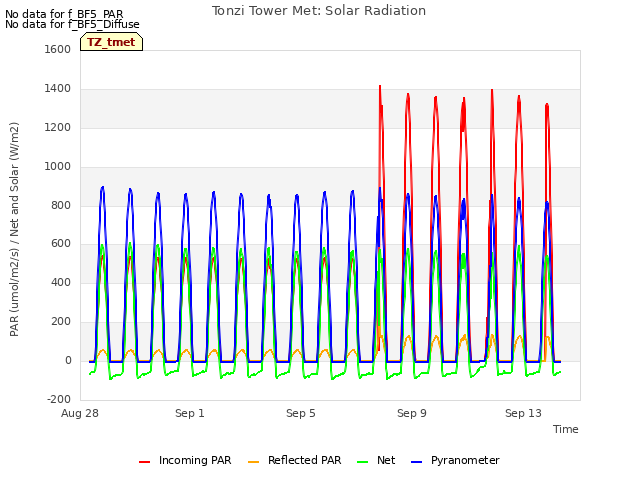Viewport: 640px width, 480px height.
Task: Click the 1000 y-axis tick label
Action: 58,167
